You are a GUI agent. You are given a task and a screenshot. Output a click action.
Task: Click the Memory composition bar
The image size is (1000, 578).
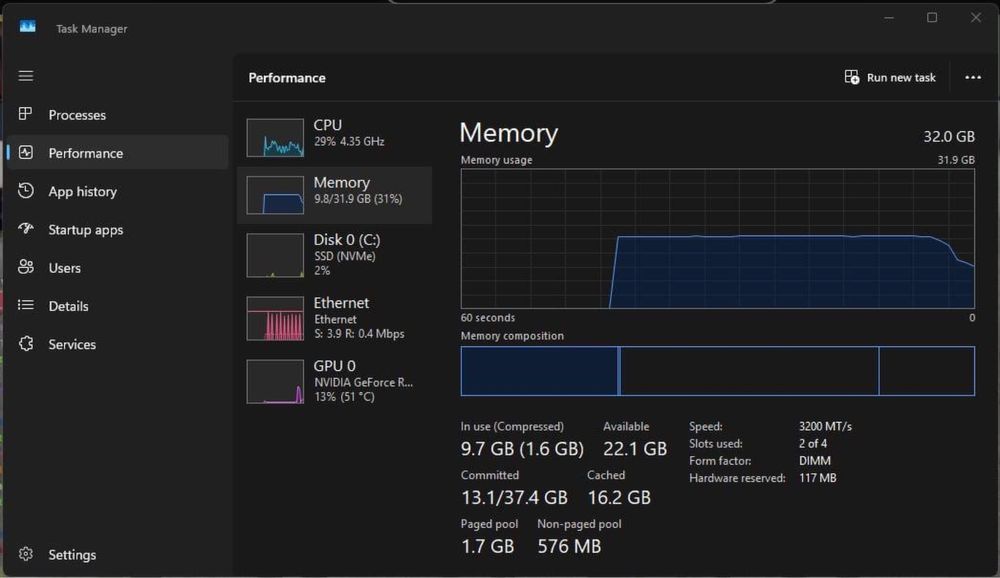[717, 371]
